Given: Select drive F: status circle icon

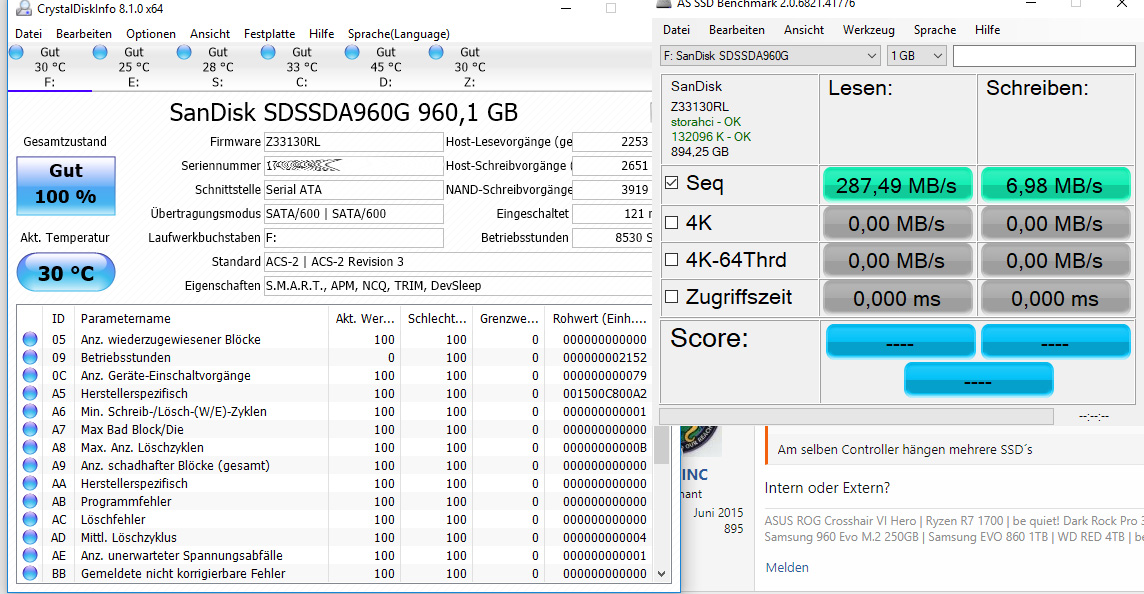Looking at the screenshot, I should [16, 53].
